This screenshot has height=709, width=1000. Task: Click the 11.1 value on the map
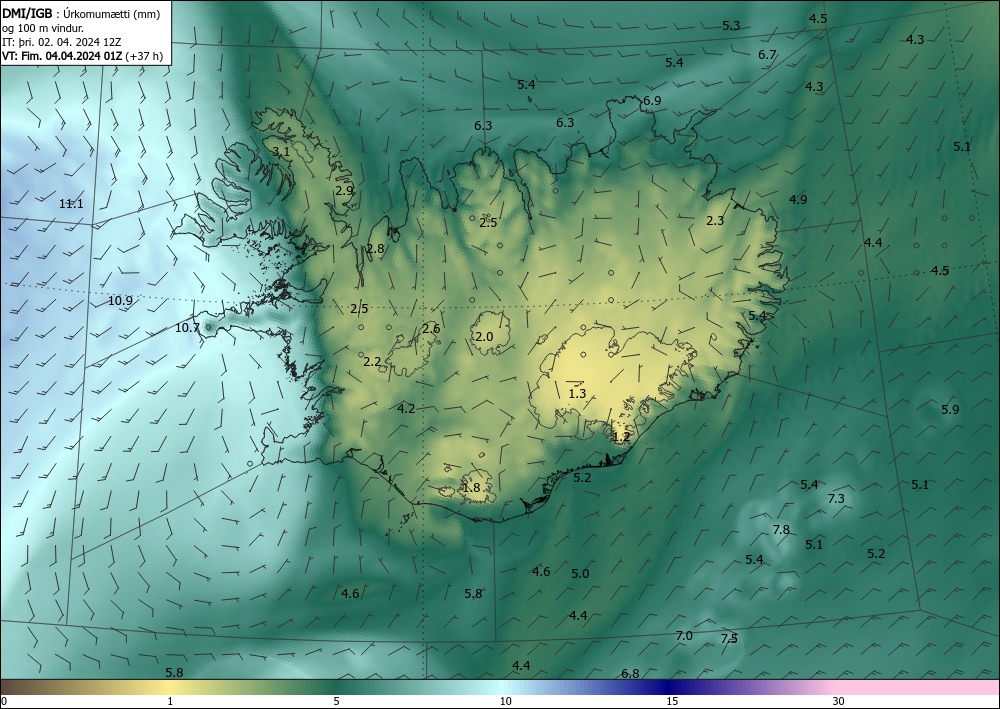pos(71,204)
